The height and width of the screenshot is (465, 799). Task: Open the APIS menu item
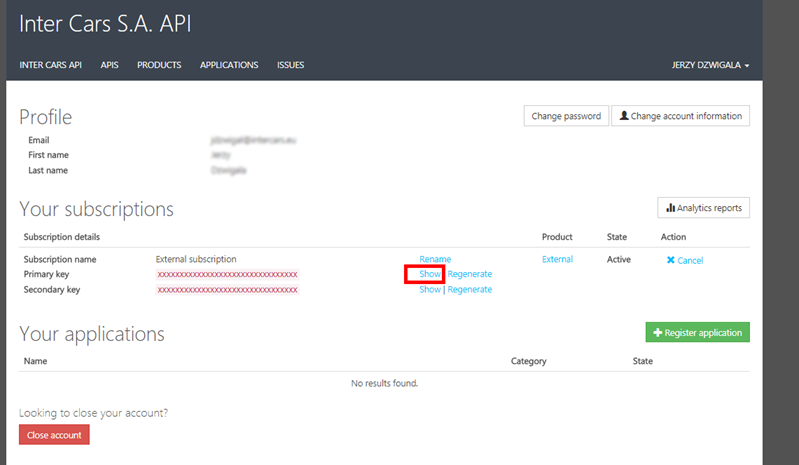[x=109, y=65]
